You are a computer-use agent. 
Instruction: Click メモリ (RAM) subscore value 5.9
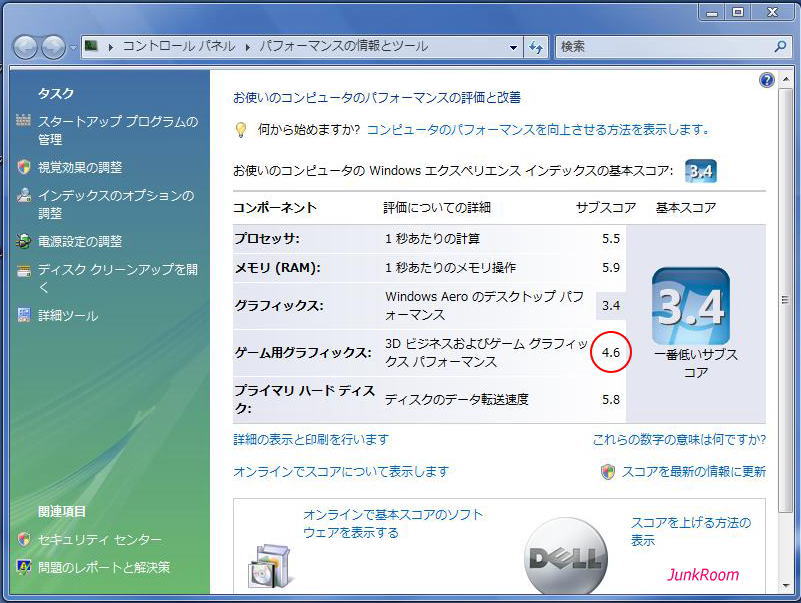tap(610, 267)
